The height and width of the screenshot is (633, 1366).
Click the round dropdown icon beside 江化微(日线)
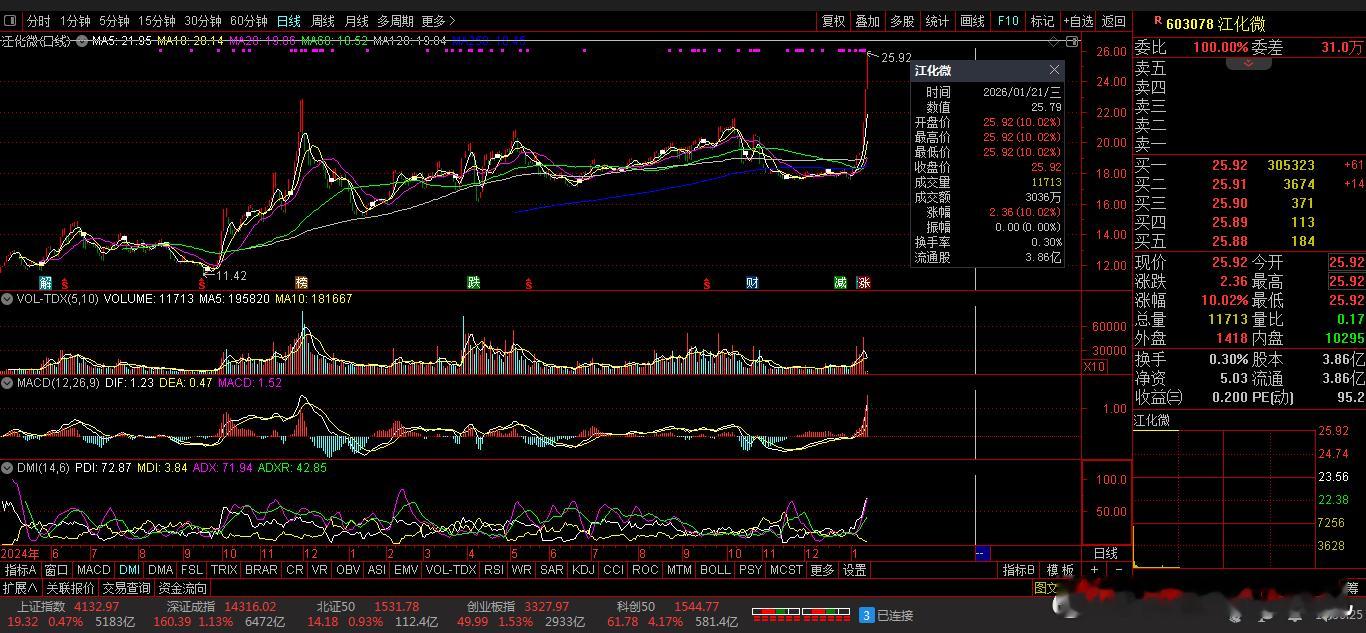click(81, 41)
